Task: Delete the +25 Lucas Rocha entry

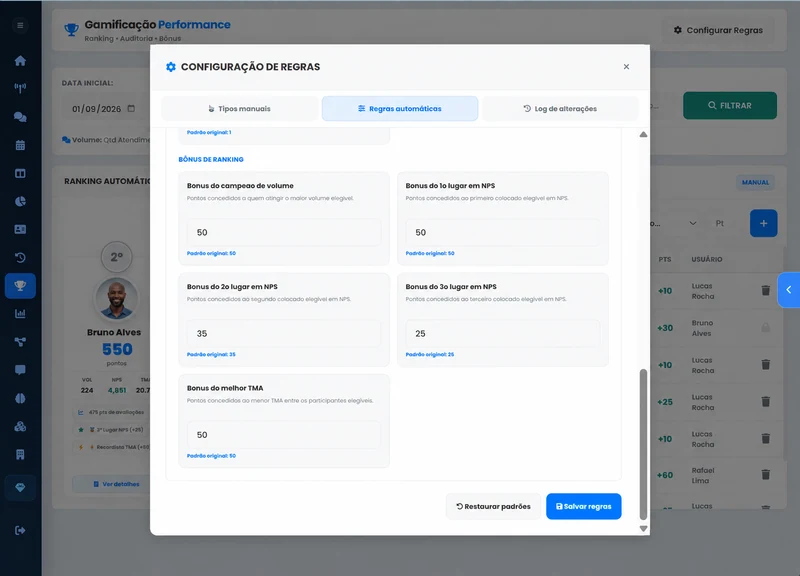Action: click(765, 402)
